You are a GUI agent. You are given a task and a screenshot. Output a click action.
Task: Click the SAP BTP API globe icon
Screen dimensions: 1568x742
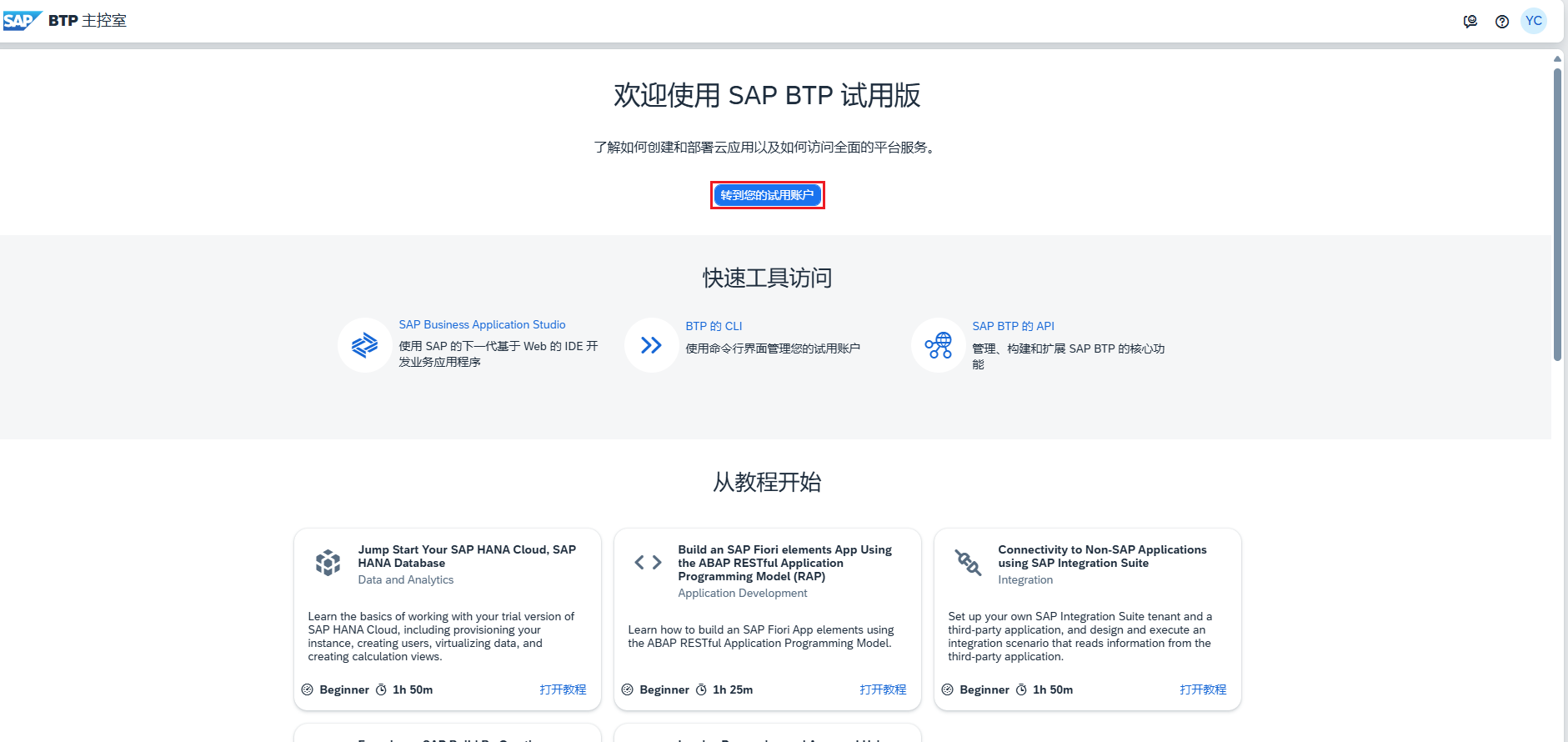click(x=938, y=345)
